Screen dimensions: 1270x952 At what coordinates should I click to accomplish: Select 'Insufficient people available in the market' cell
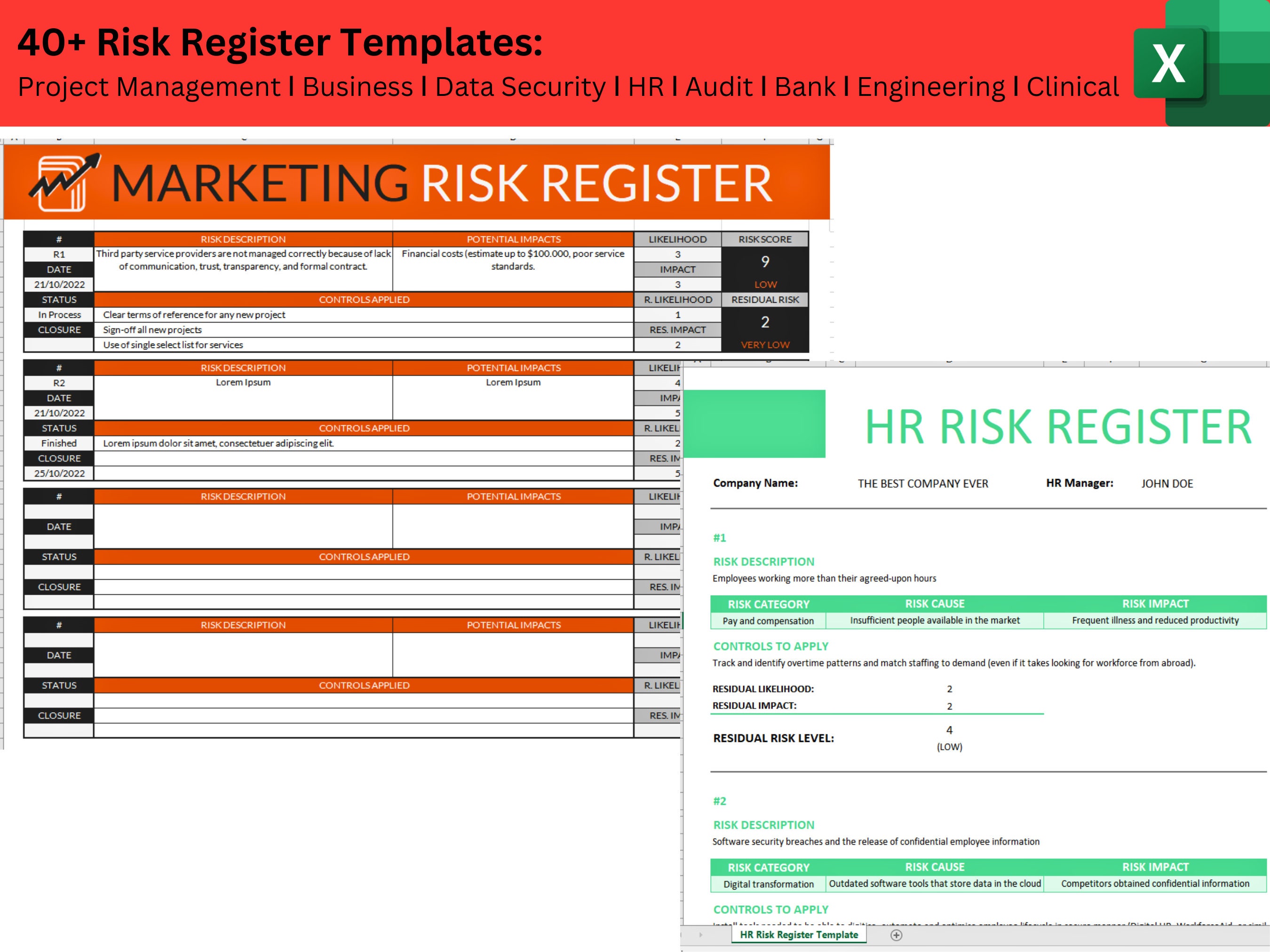click(935, 621)
